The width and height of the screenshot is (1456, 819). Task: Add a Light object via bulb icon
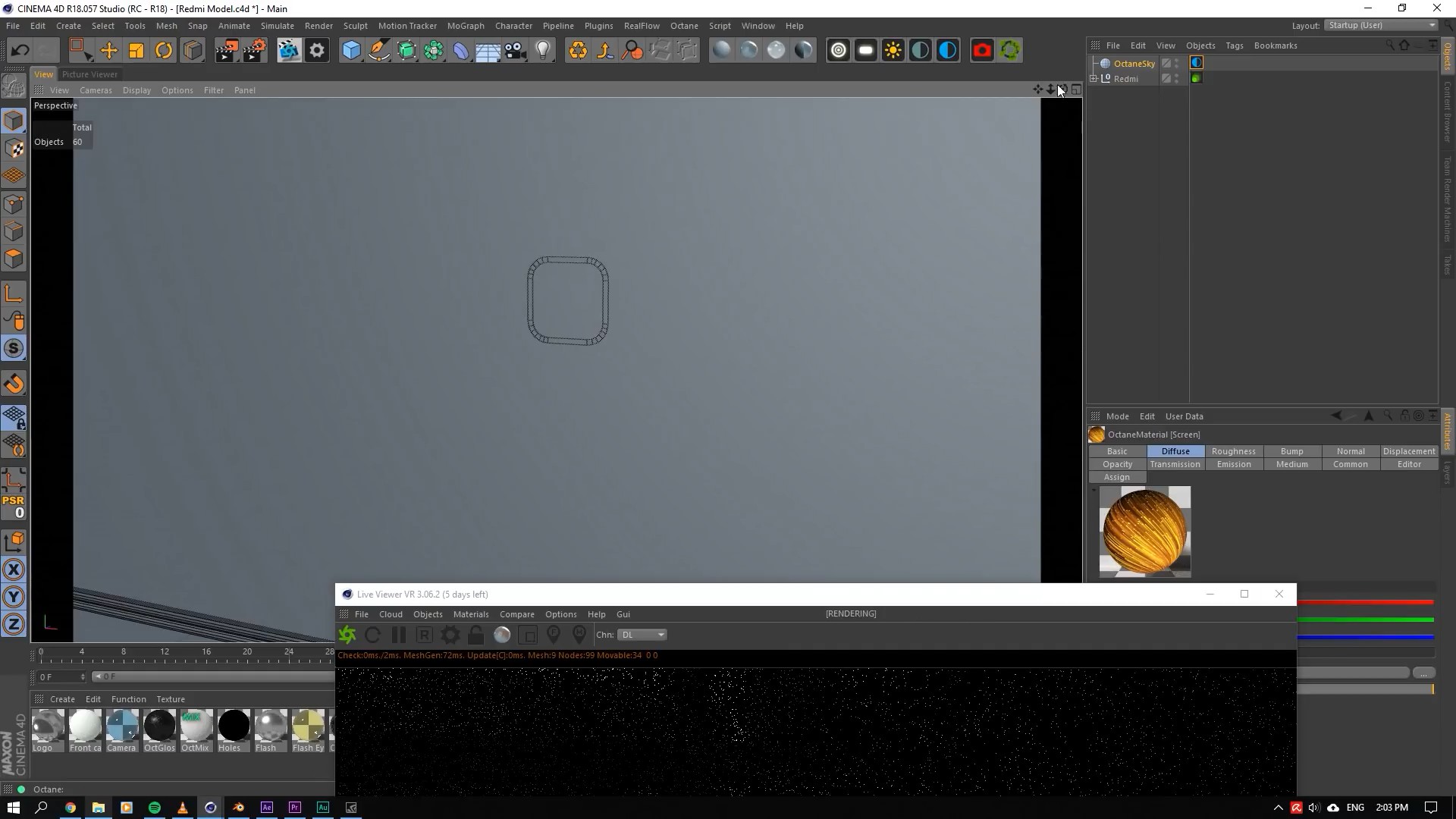(543, 51)
